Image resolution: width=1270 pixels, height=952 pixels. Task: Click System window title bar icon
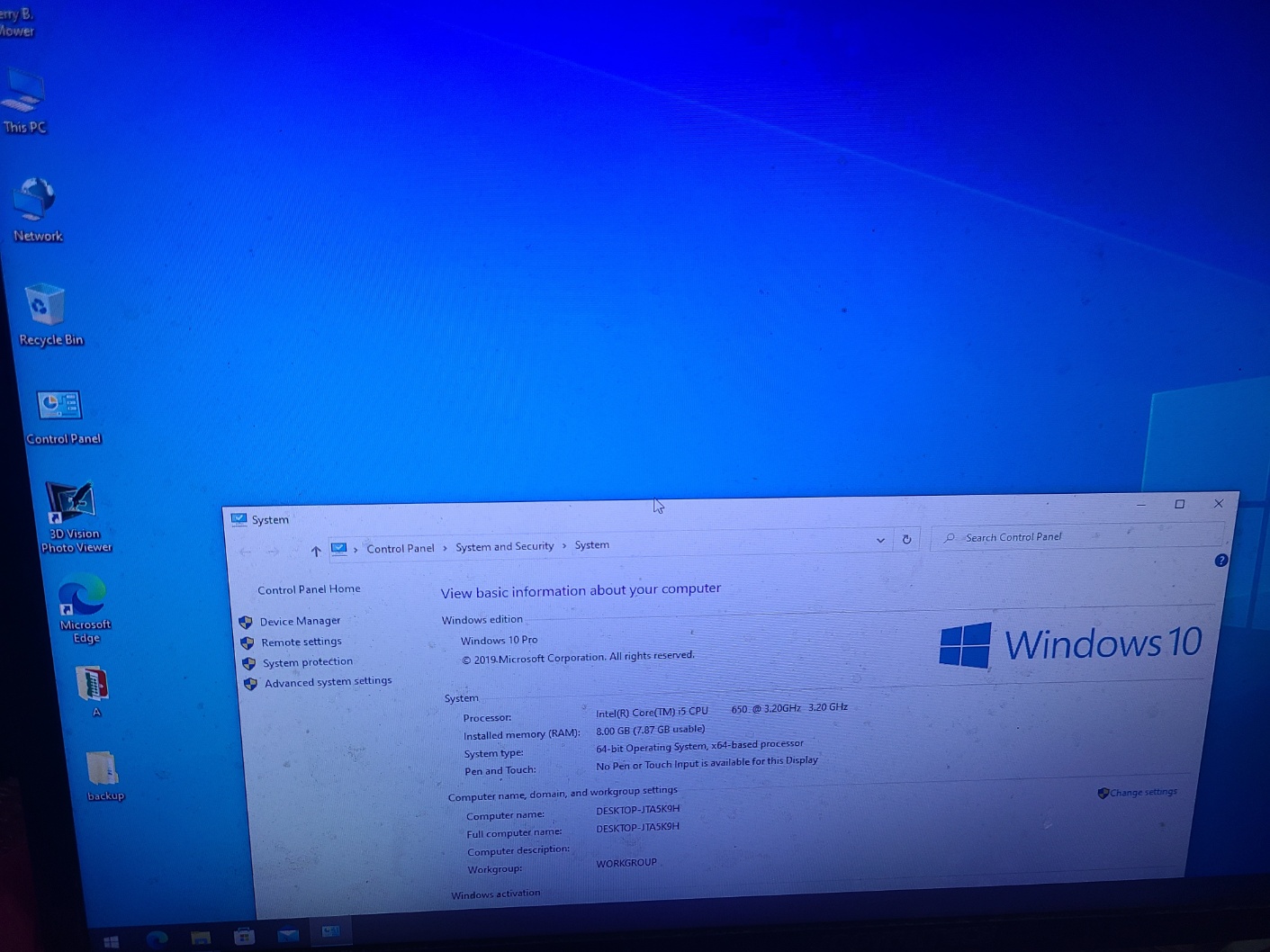(x=239, y=519)
